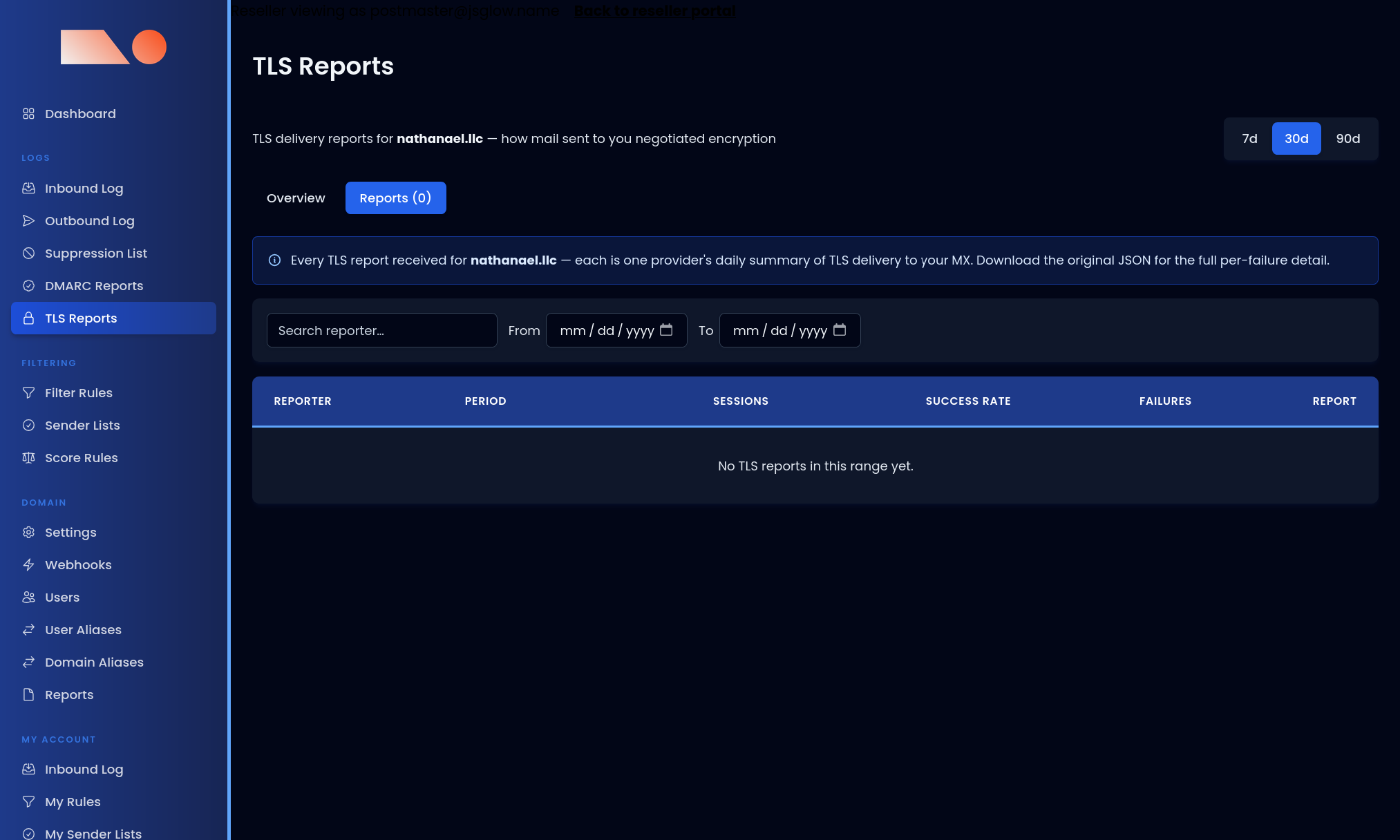Screen dimensions: 1400x840
Task: Open the From date calendar picker
Action: click(666, 330)
